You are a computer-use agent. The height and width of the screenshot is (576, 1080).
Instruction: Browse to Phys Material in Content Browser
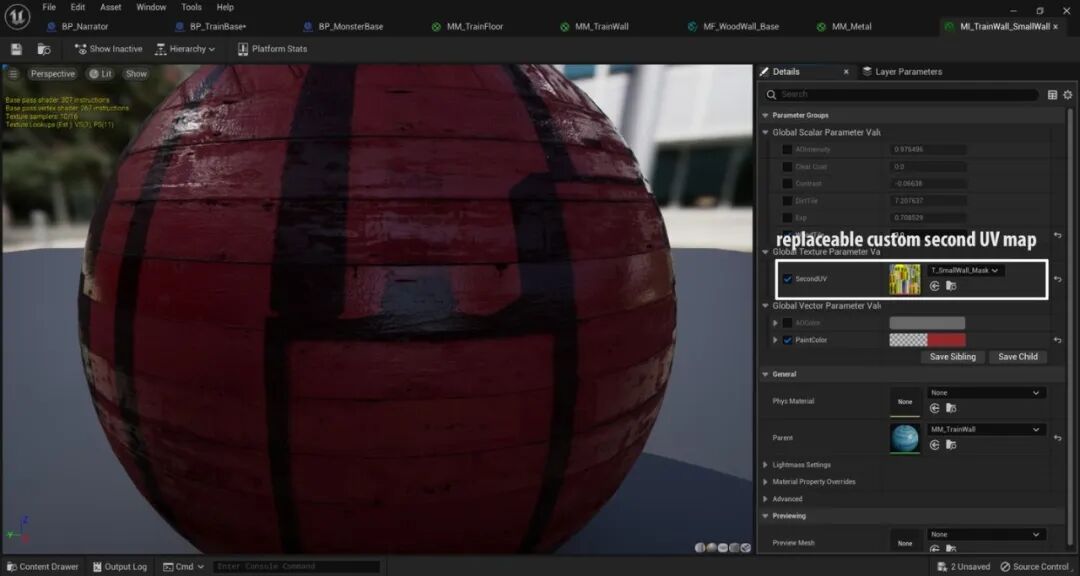(x=951, y=408)
